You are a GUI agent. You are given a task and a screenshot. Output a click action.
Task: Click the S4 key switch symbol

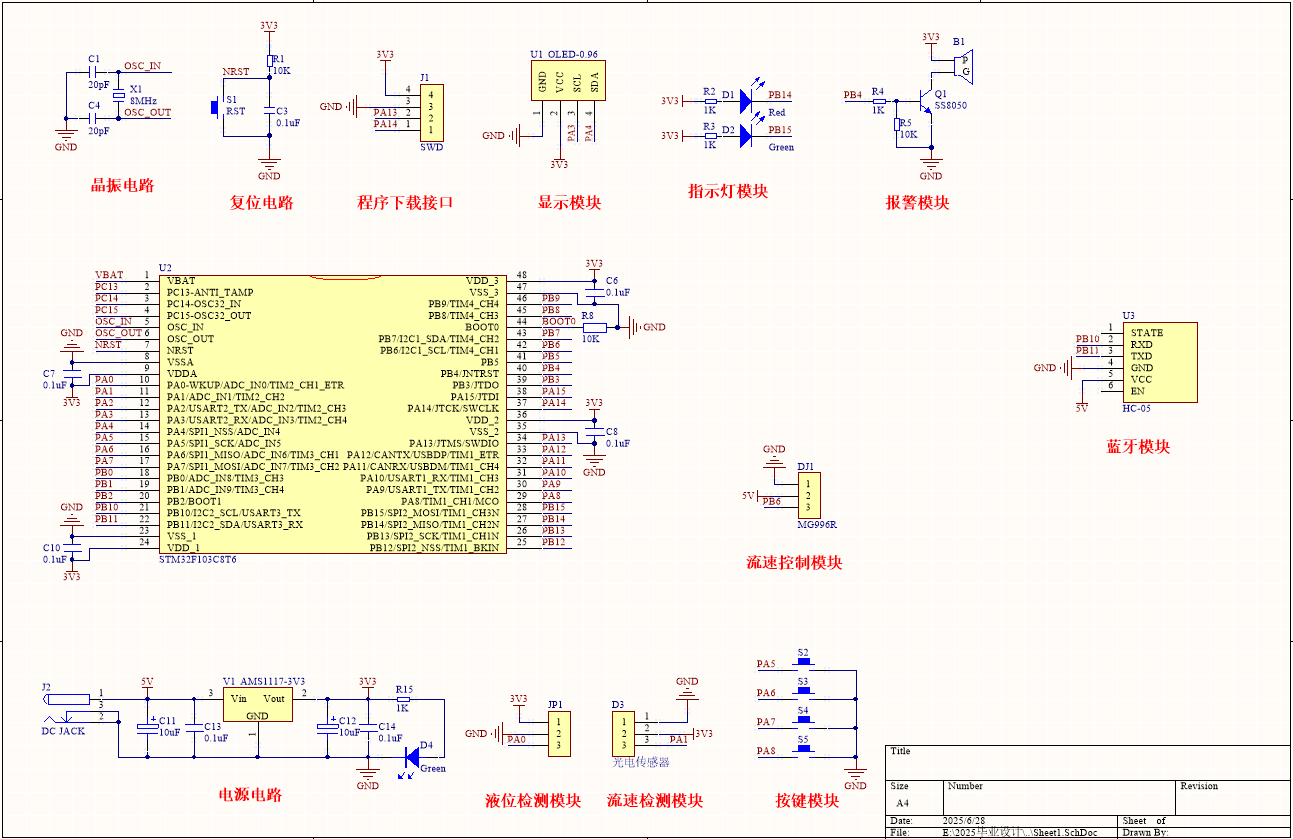tap(805, 721)
